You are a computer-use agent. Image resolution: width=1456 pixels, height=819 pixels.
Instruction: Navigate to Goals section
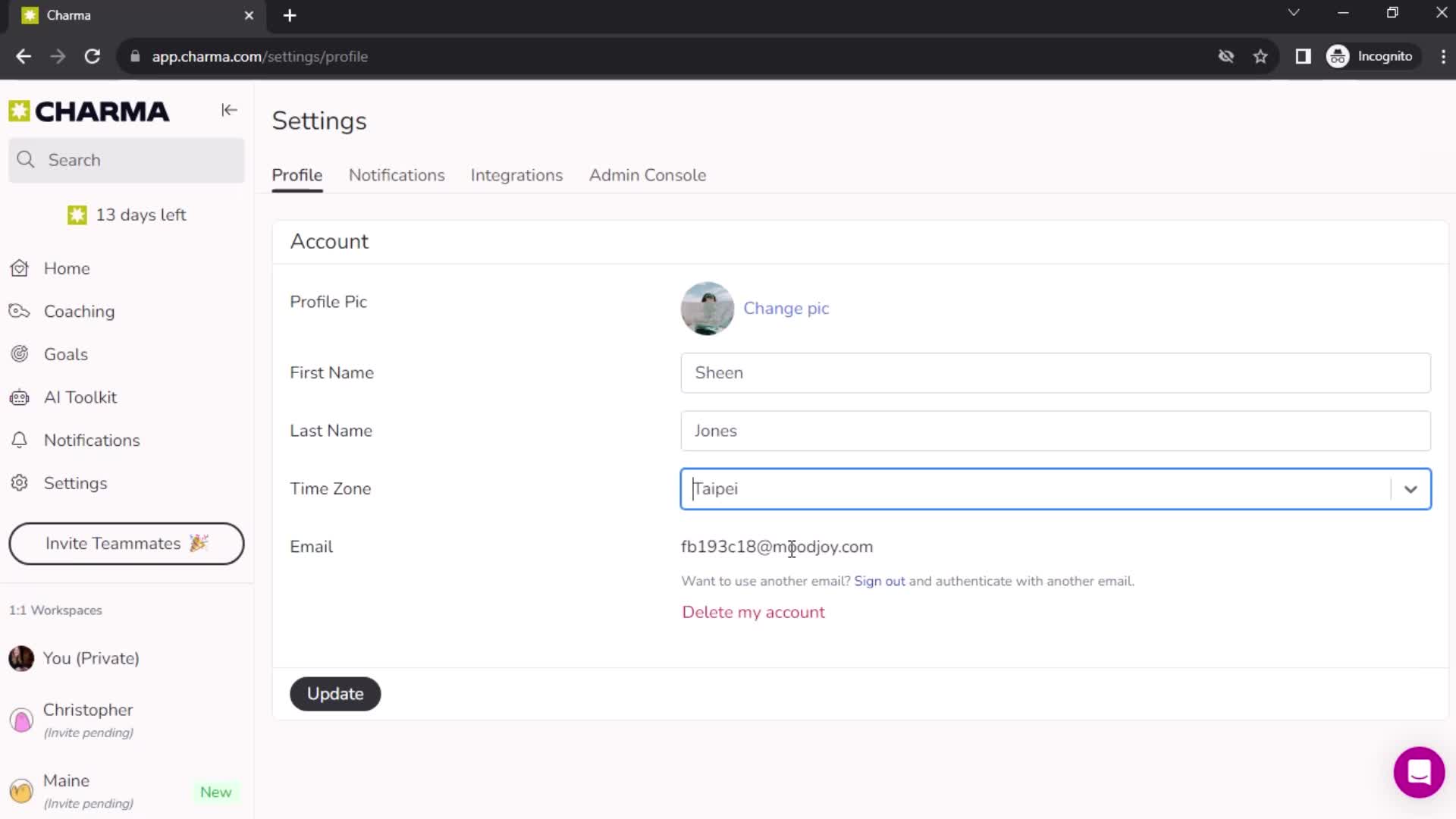(x=65, y=354)
